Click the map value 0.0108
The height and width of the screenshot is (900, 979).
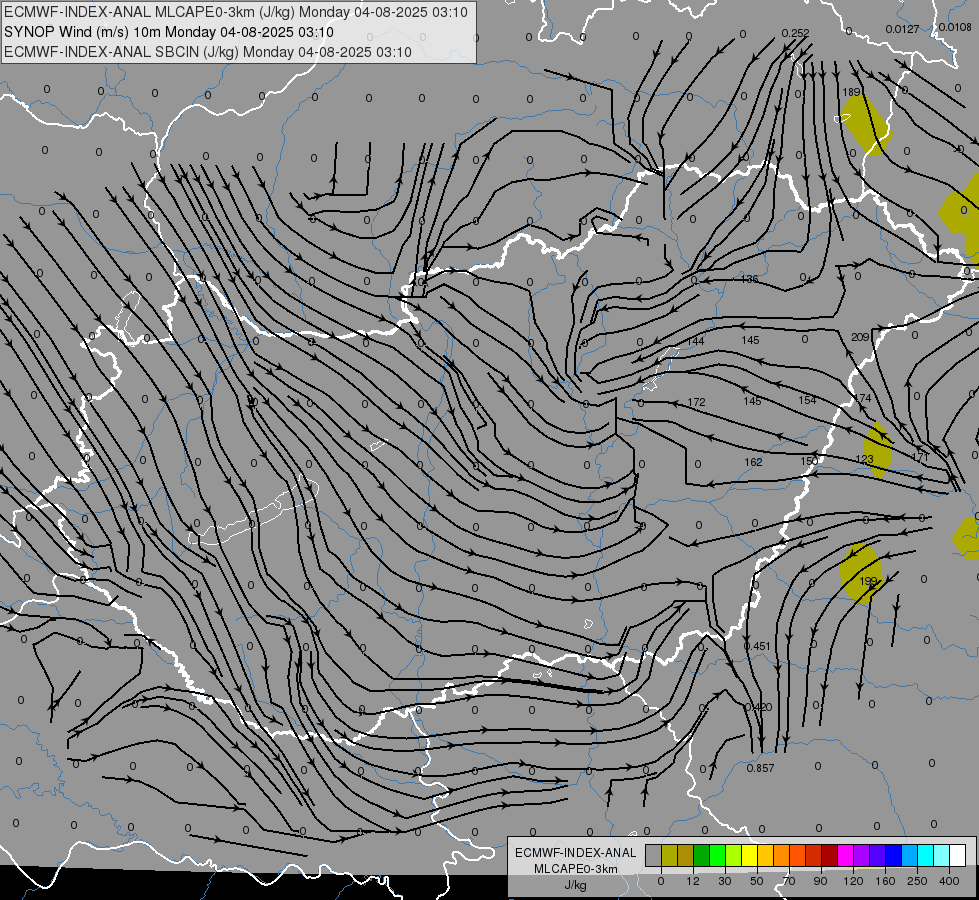[x=955, y=27]
